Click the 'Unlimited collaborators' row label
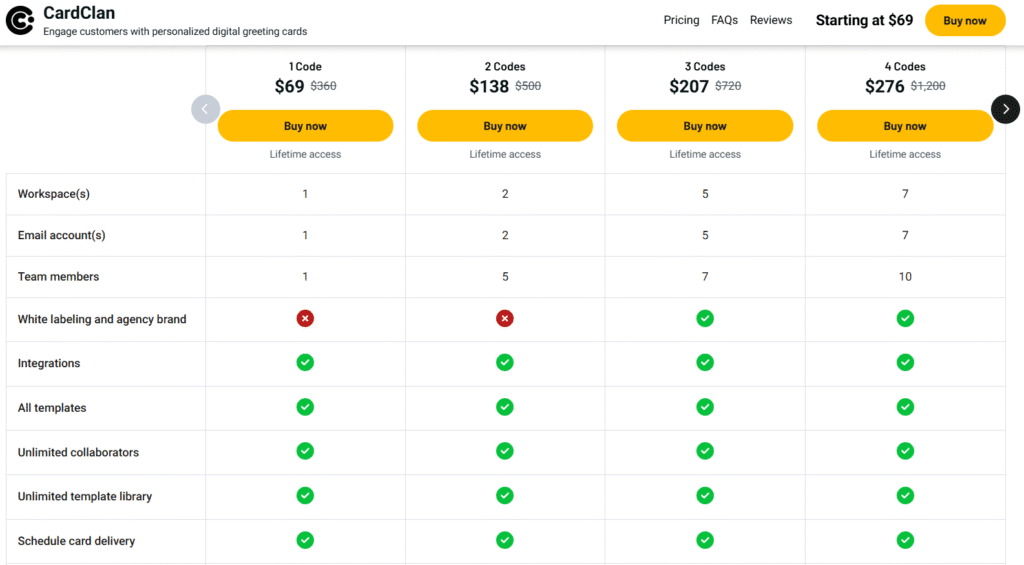Screen dimensions: 1024x565 pos(78,452)
